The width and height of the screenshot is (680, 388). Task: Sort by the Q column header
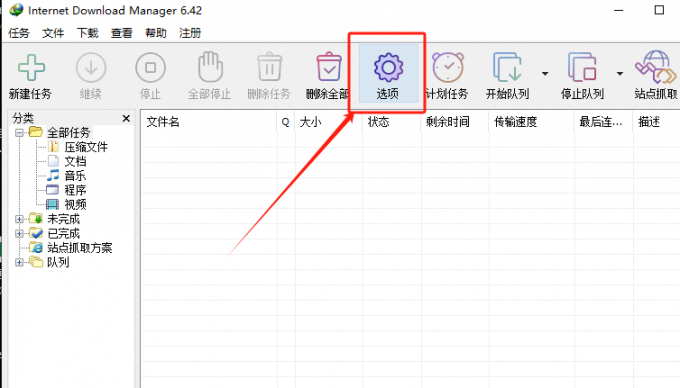(285, 122)
